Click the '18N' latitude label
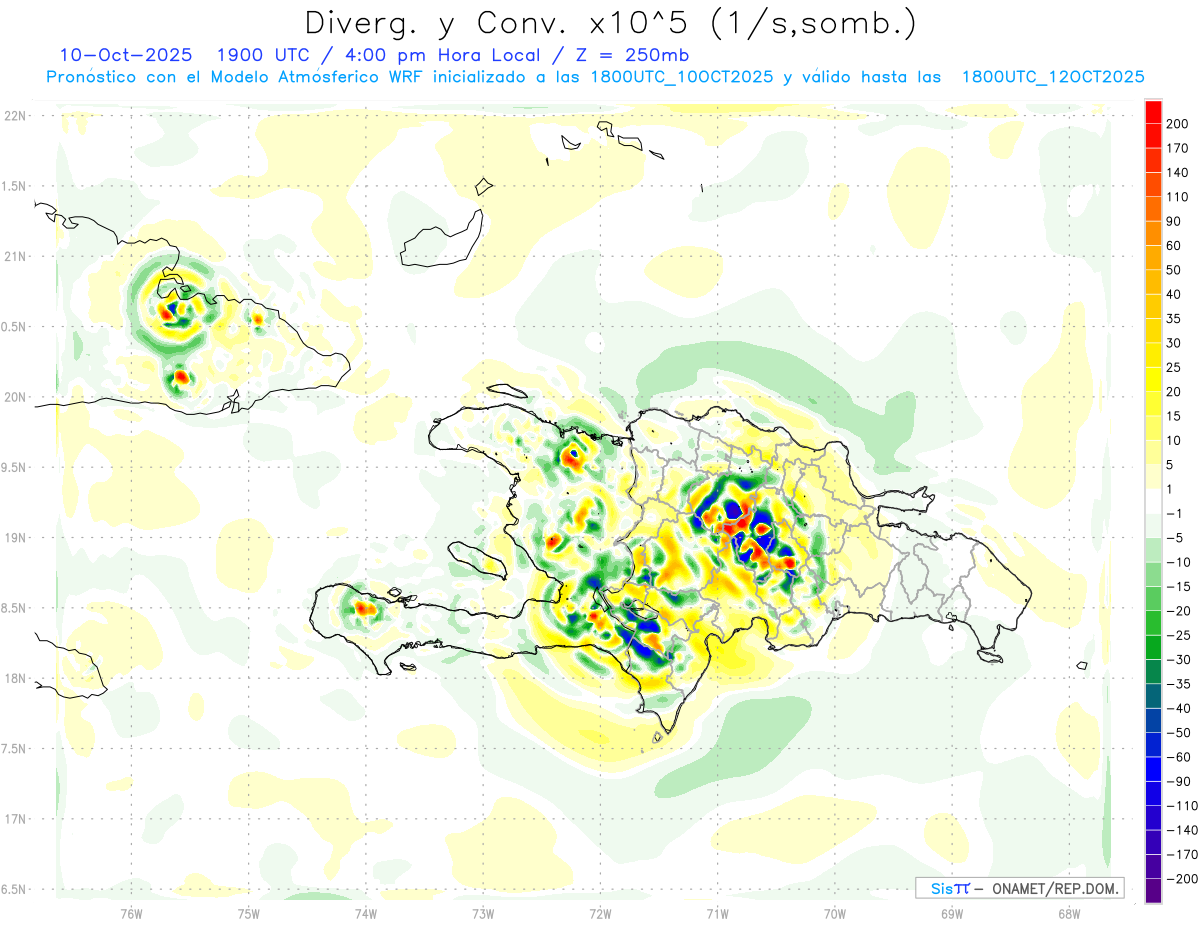The image size is (1200, 927). click(x=14, y=678)
